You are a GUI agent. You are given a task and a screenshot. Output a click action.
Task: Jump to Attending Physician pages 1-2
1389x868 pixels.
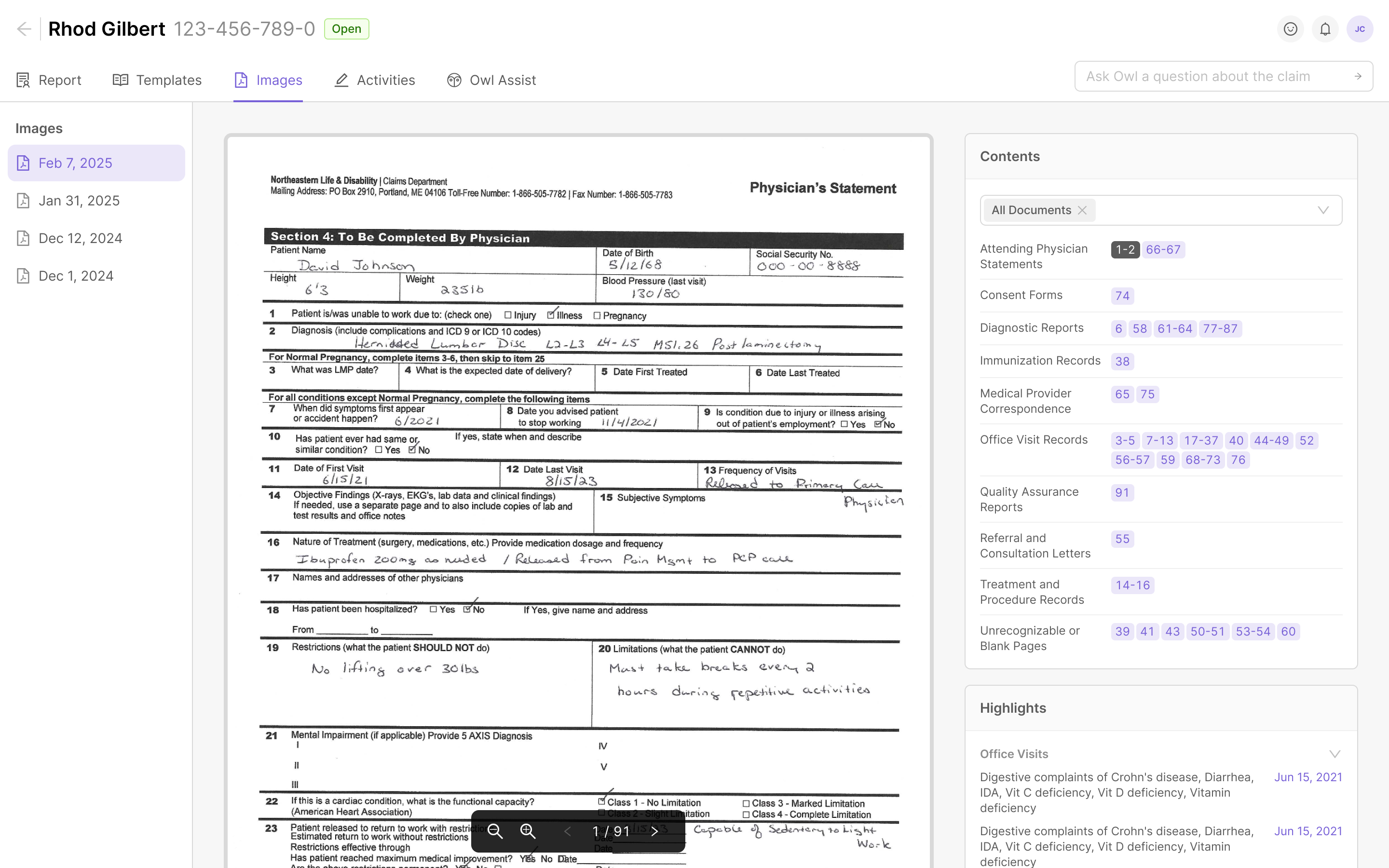pyautogui.click(x=1125, y=250)
